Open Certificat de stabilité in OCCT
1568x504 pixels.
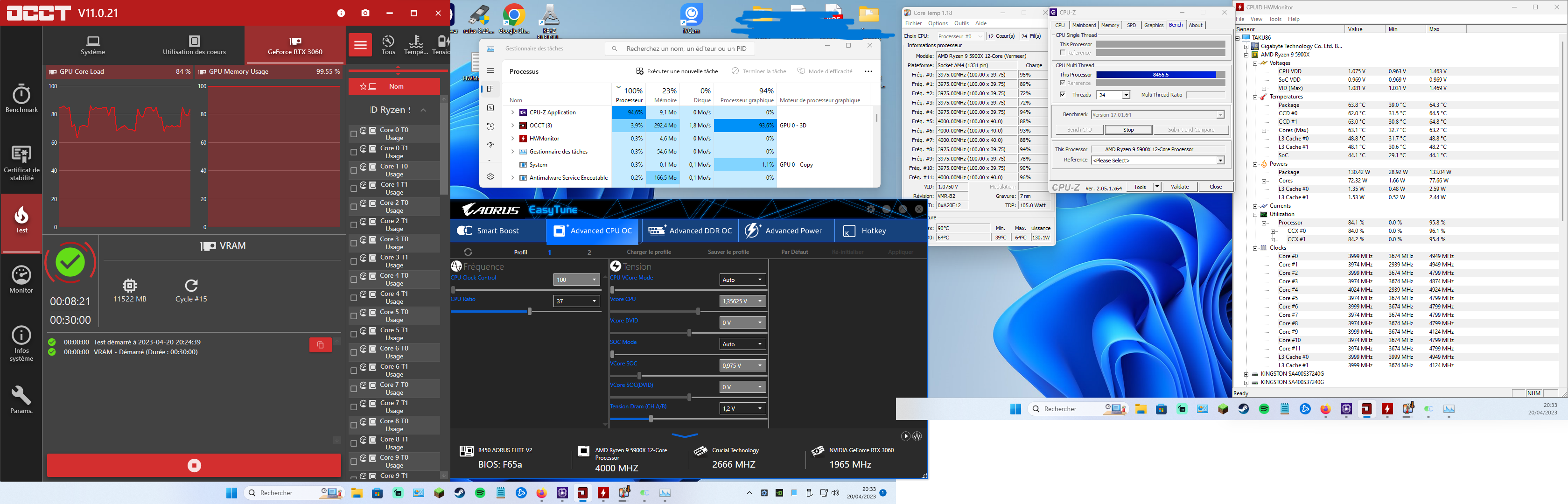(x=21, y=163)
